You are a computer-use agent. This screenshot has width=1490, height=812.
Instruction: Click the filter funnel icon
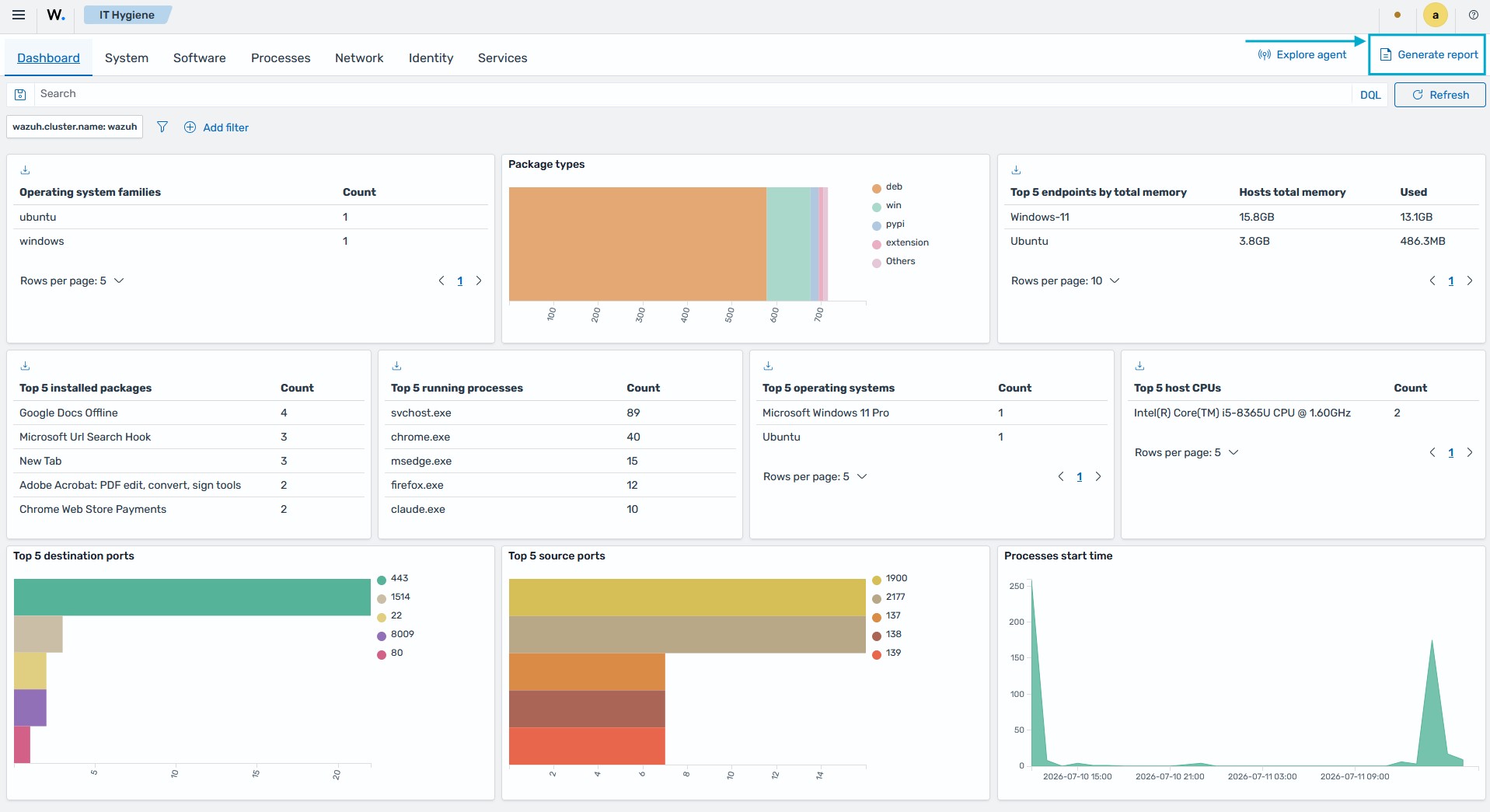162,127
